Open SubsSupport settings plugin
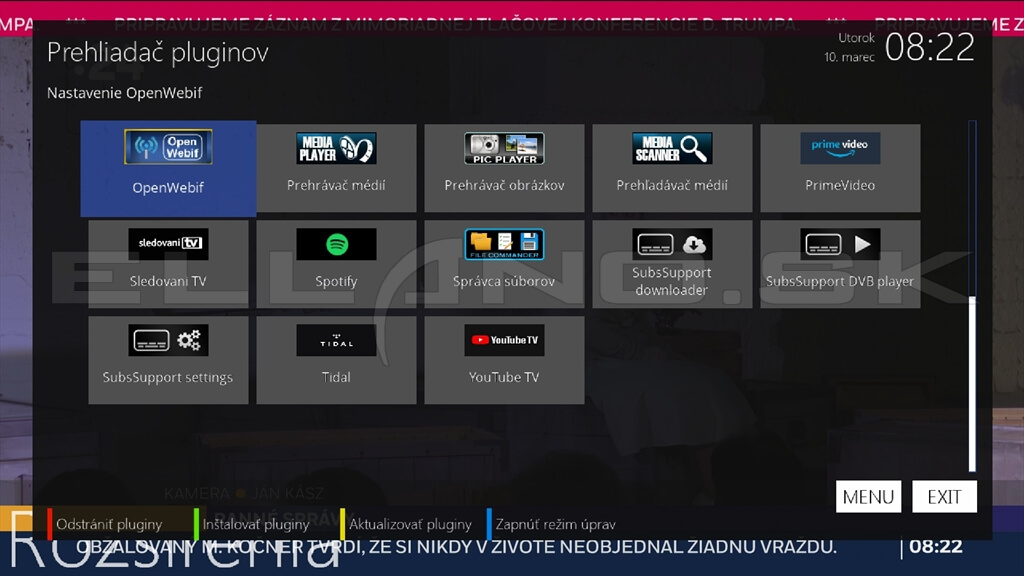1024x576 pixels. pyautogui.click(x=168, y=360)
